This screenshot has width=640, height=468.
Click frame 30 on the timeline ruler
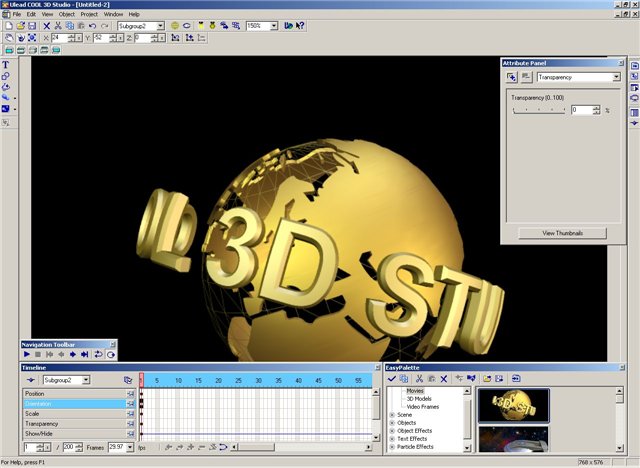coord(258,380)
